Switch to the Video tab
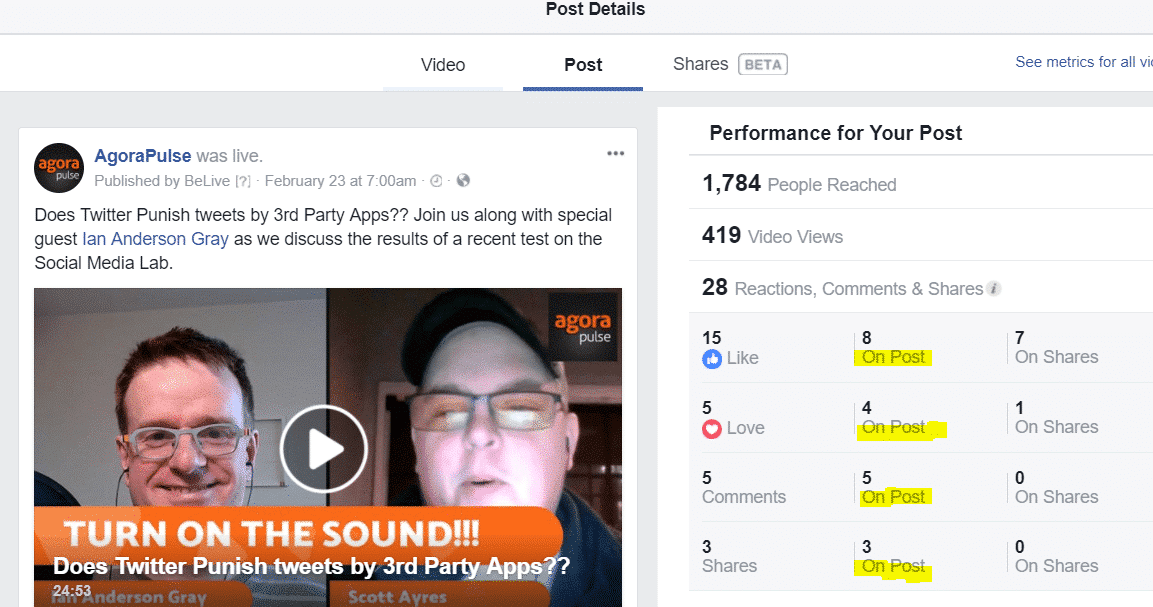The height and width of the screenshot is (607, 1153). click(x=443, y=65)
